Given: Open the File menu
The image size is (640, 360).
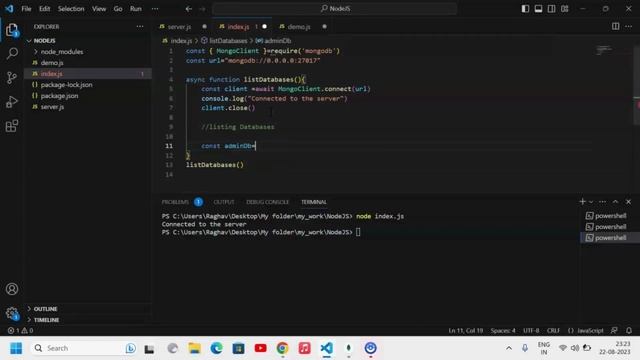Looking at the screenshot, I should pyautogui.click(x=27, y=9).
